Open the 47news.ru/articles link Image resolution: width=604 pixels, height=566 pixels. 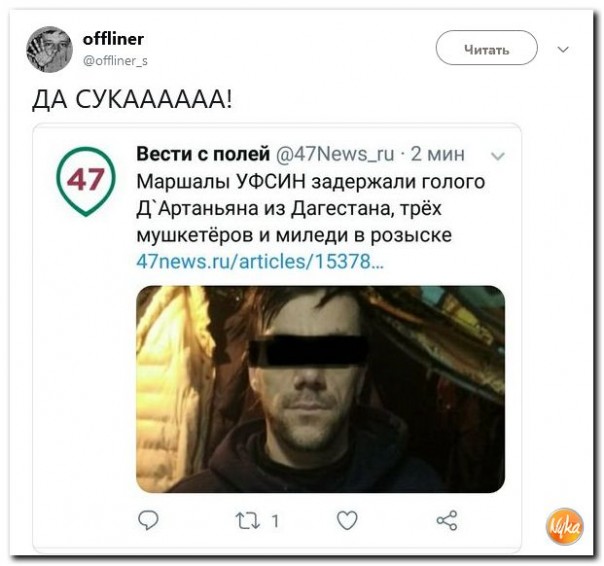click(260, 261)
